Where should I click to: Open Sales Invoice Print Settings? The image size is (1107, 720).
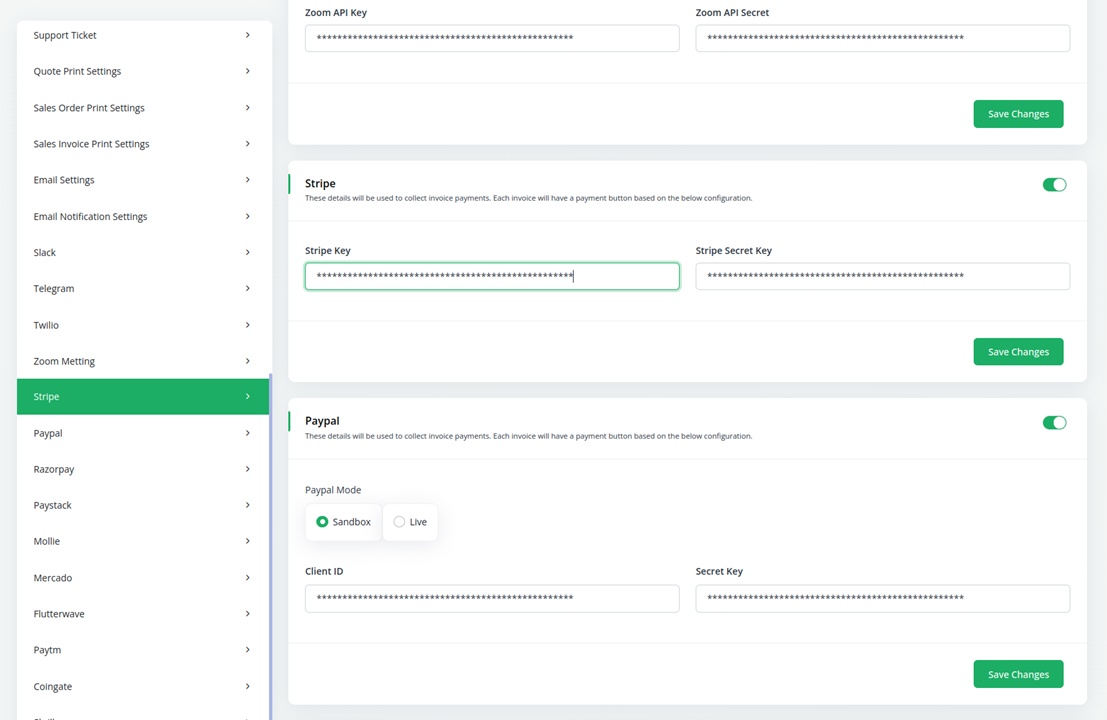click(143, 144)
